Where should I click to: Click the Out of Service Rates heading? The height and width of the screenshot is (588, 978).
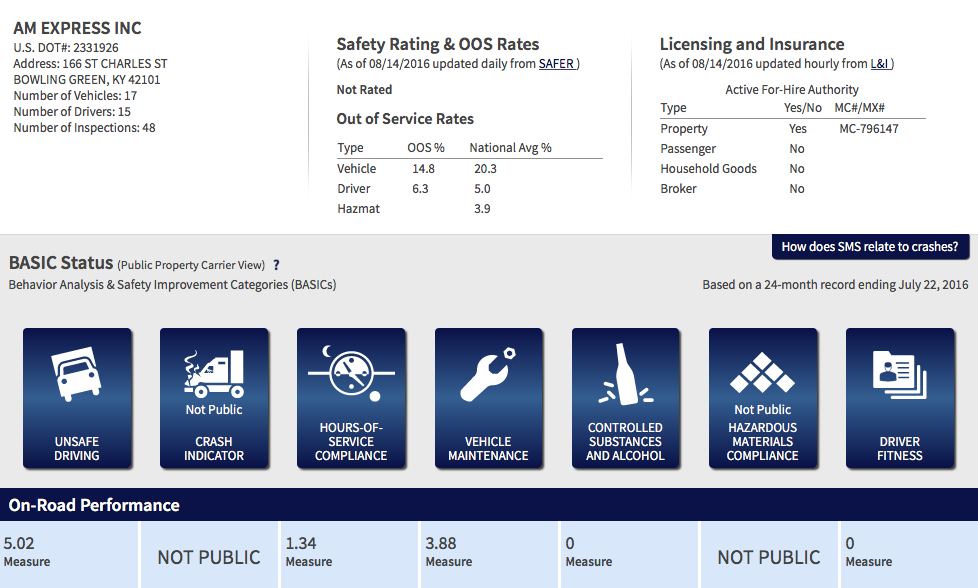click(405, 119)
